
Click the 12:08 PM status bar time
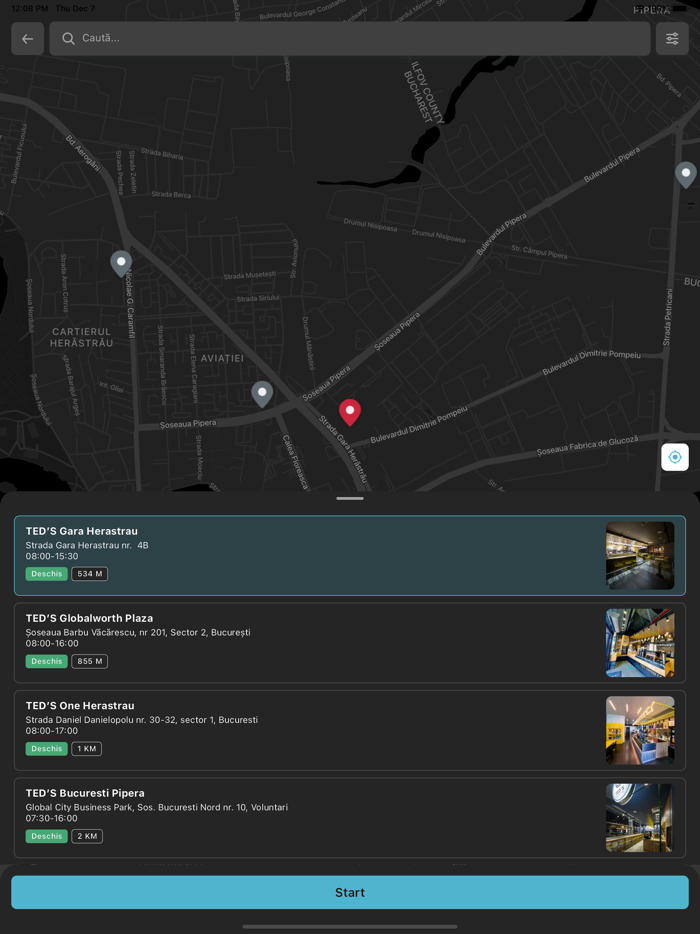29,8
